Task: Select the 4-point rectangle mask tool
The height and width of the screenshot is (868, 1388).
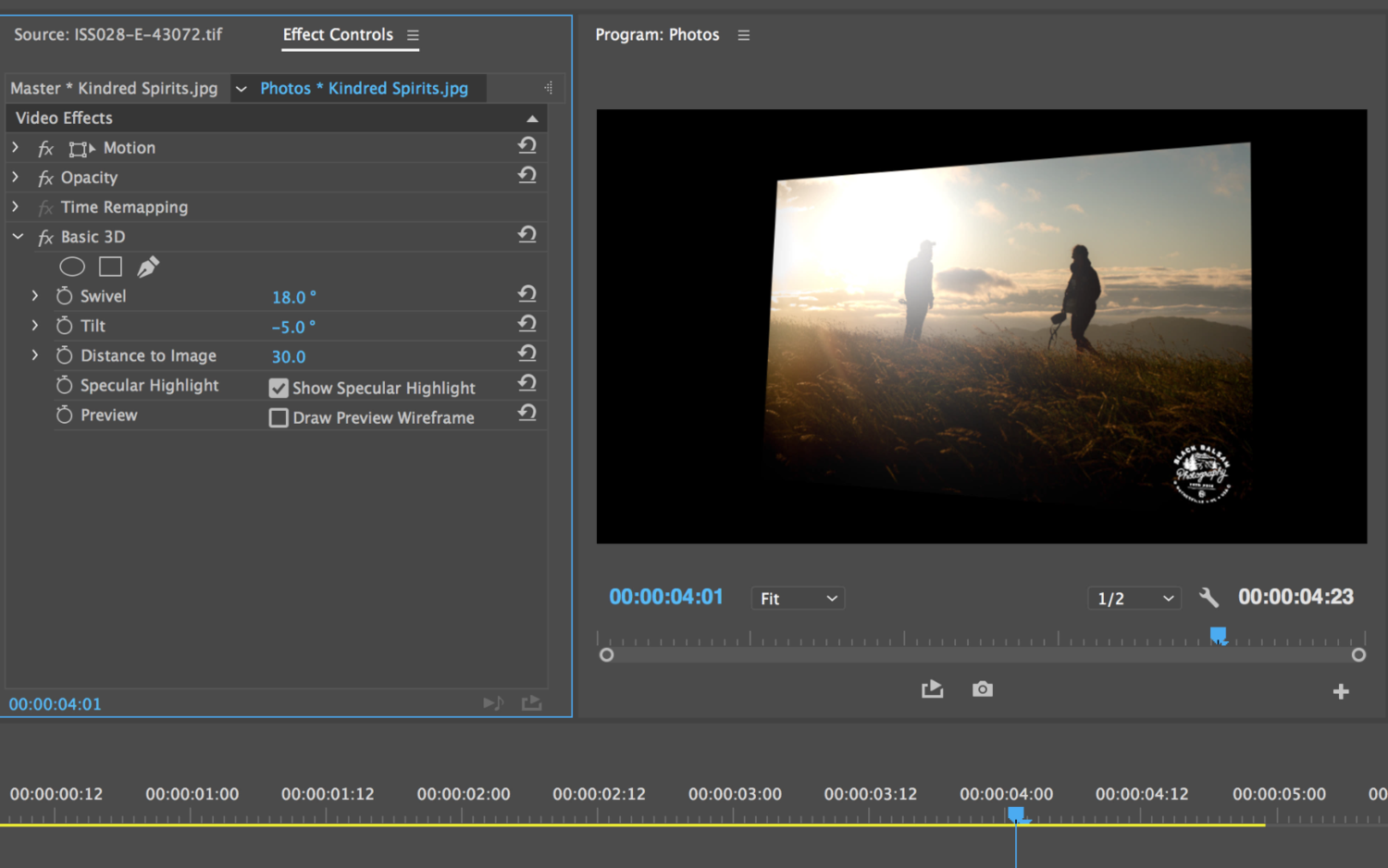Action: pyautogui.click(x=110, y=267)
